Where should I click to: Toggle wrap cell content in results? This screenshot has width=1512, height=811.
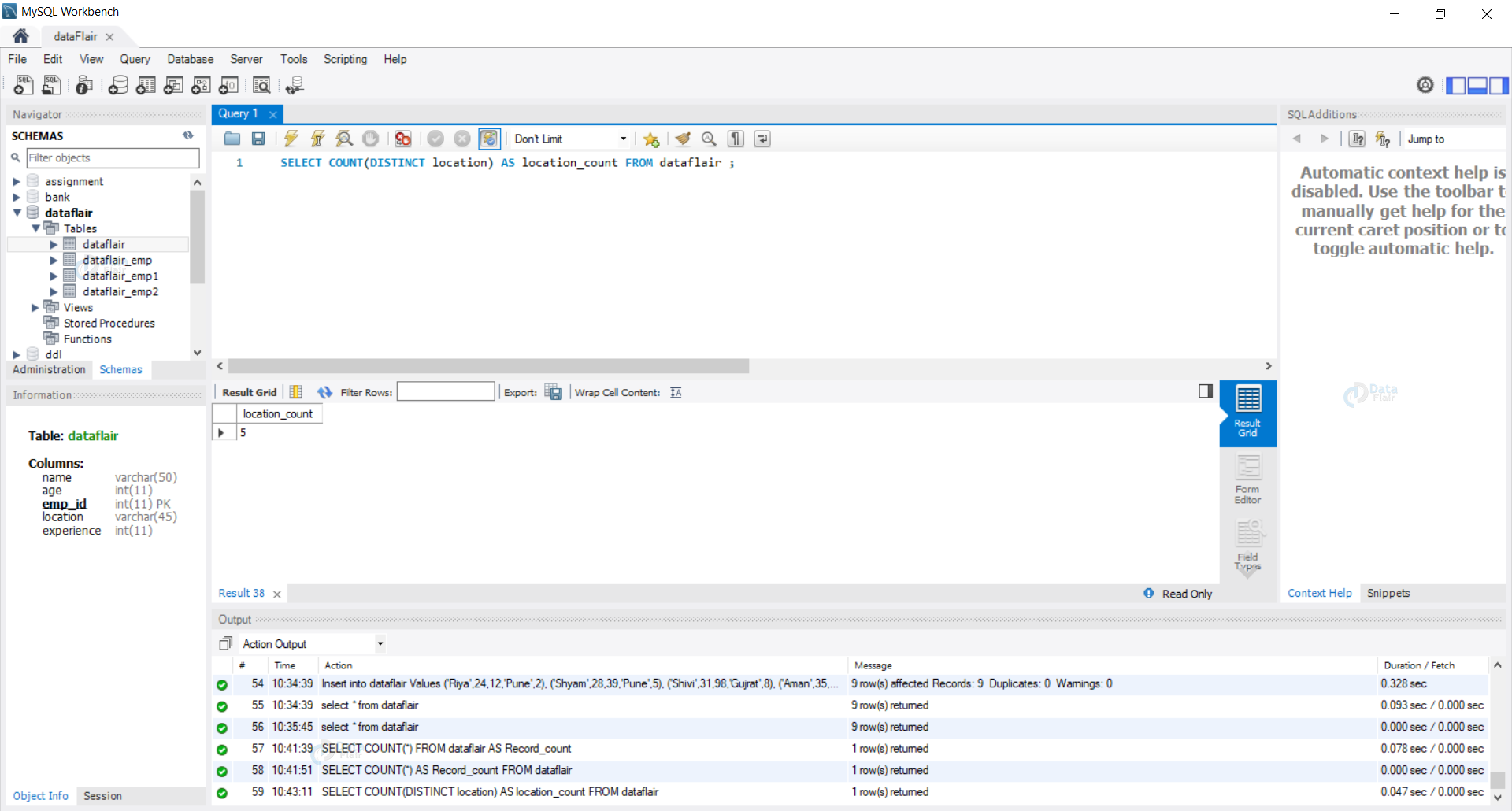(676, 392)
